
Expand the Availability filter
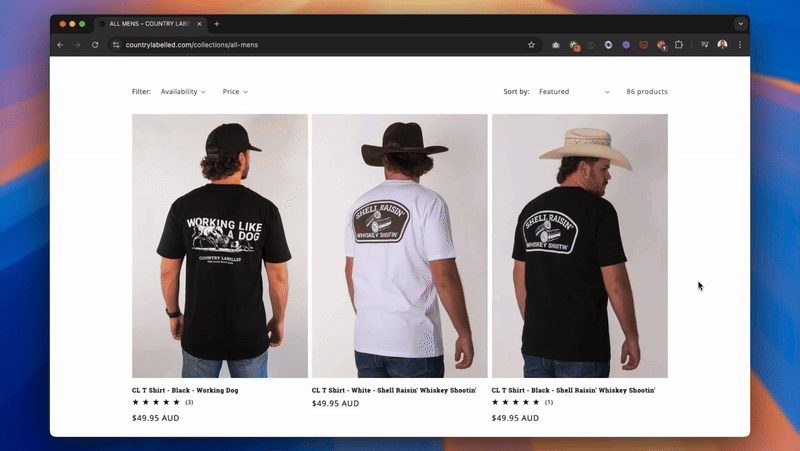pos(183,92)
